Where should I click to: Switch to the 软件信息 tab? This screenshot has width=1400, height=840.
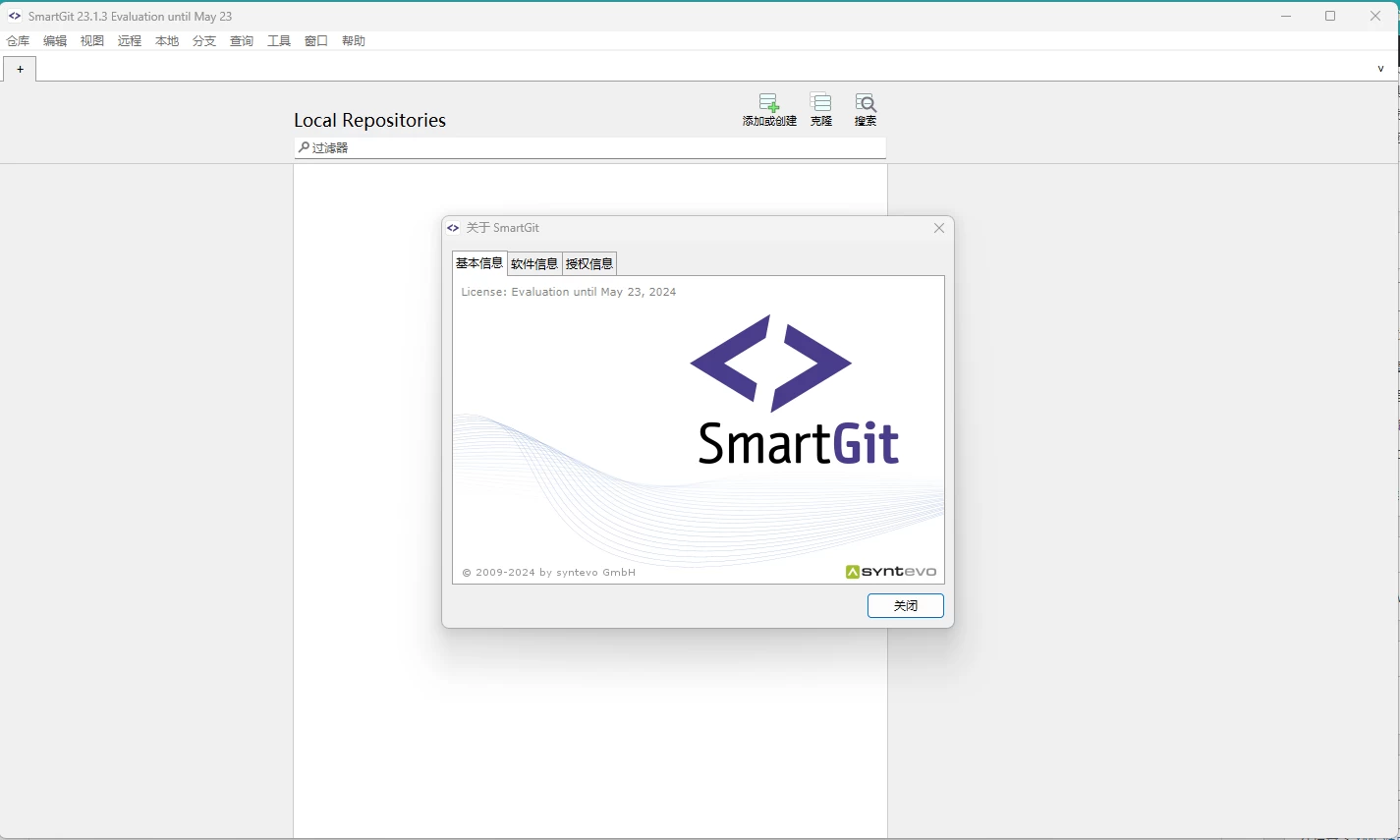click(x=534, y=263)
